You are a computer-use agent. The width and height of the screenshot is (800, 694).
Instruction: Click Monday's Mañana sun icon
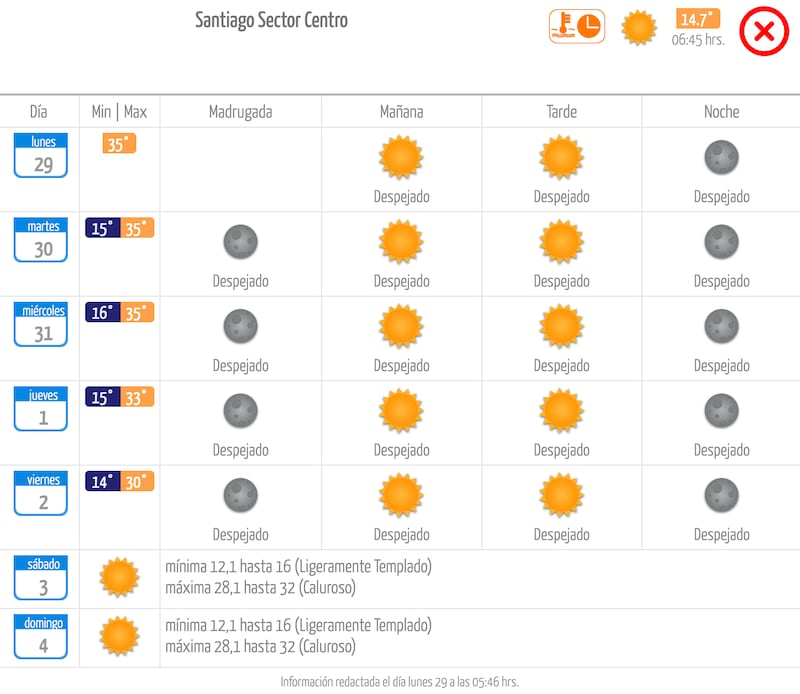point(401,157)
